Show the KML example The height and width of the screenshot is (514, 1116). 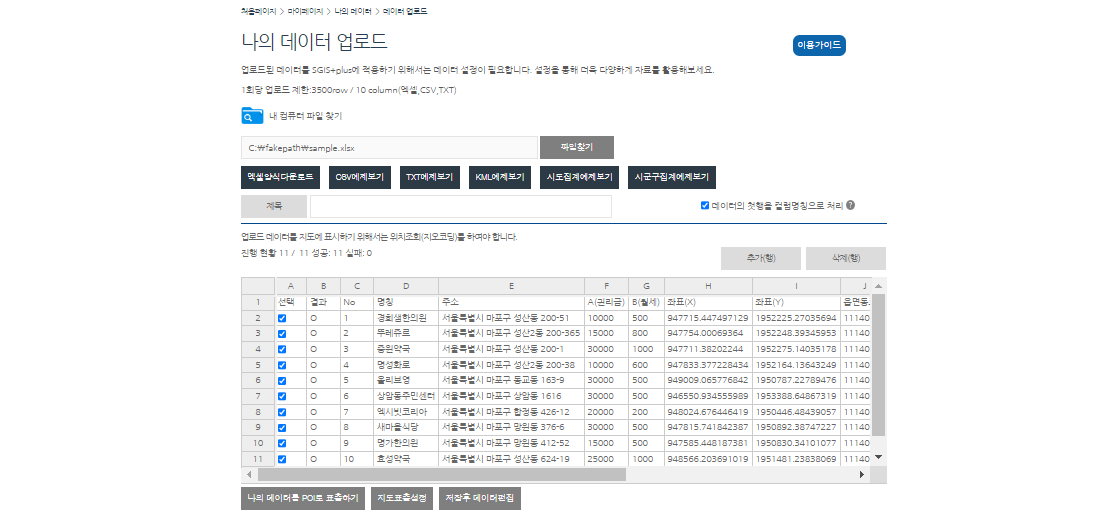pos(499,177)
